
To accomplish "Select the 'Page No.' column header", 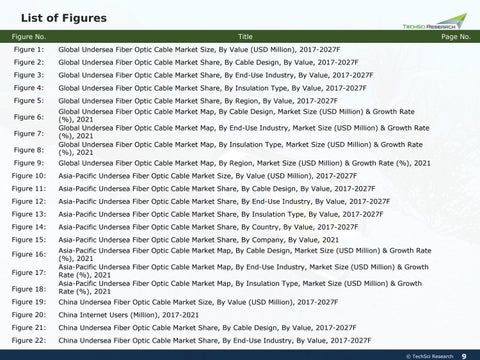I will tap(456, 37).
